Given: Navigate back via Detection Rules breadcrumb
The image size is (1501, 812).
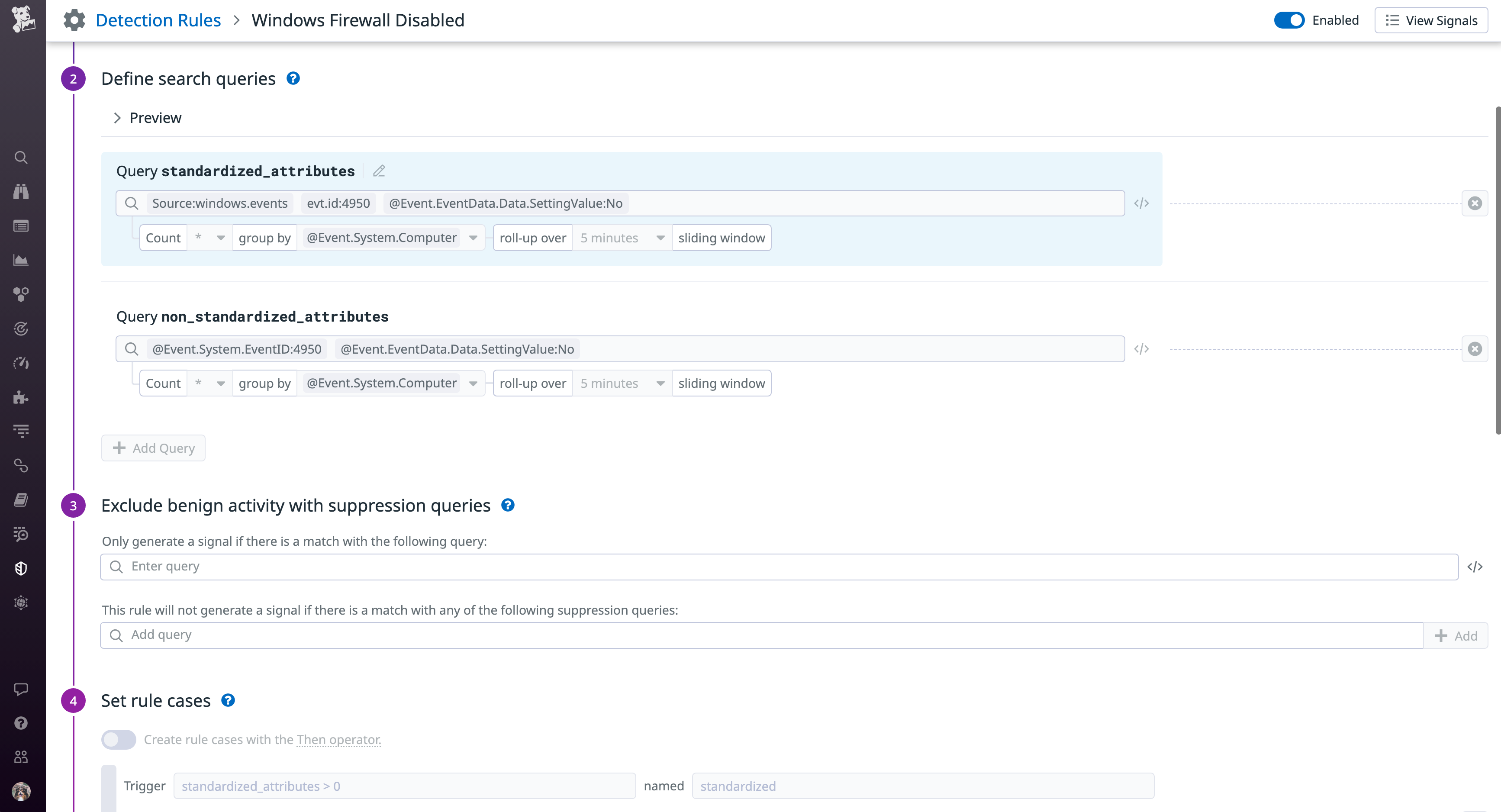Looking at the screenshot, I should pos(158,20).
